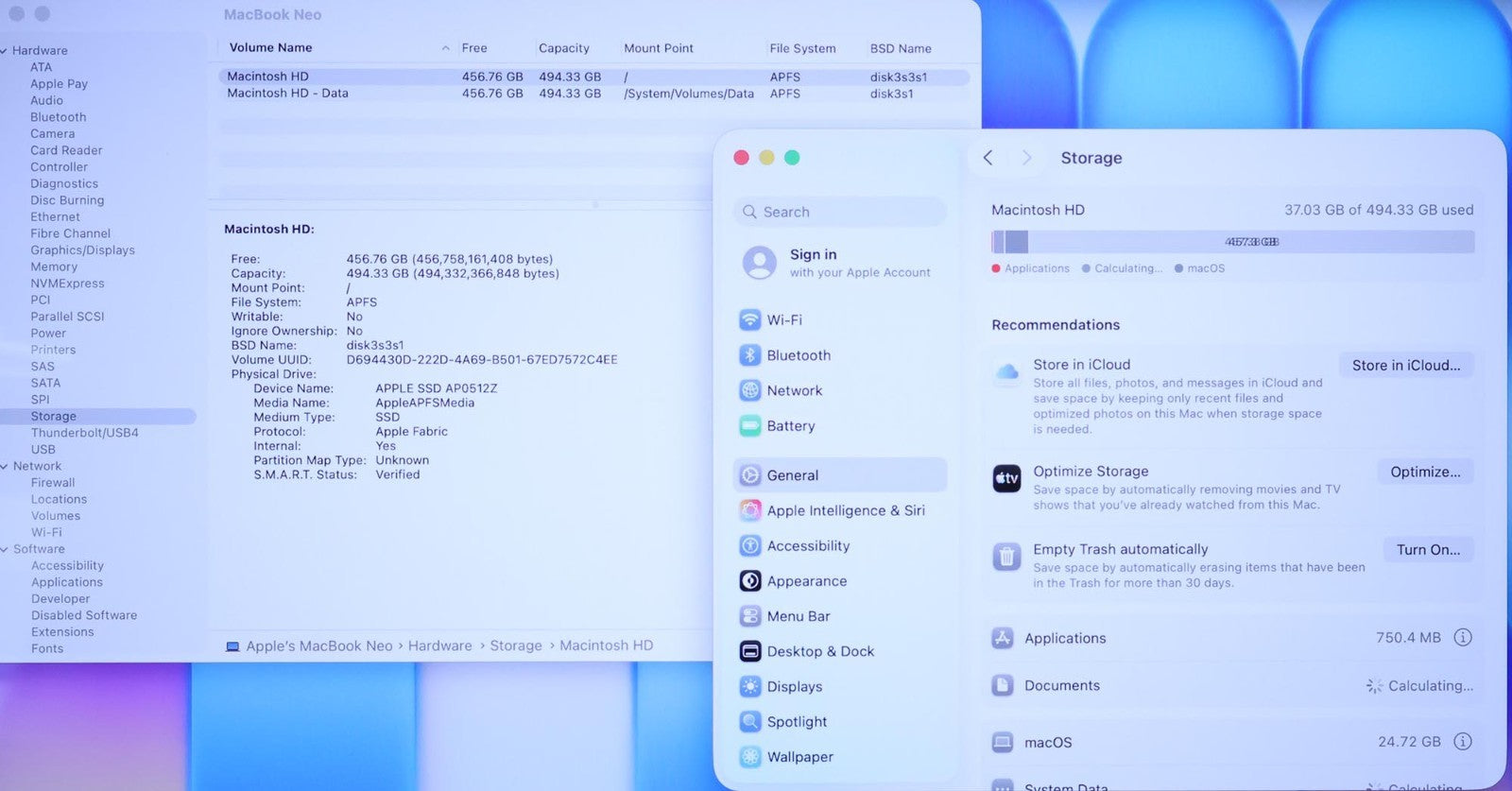Click the Accessibility icon in System Settings
This screenshot has height=791, width=1512.
(x=750, y=545)
